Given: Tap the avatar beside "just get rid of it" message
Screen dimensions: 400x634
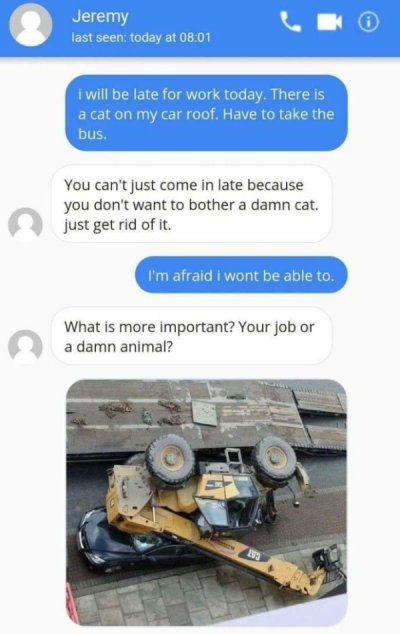Looking at the screenshot, I should 25,225.
